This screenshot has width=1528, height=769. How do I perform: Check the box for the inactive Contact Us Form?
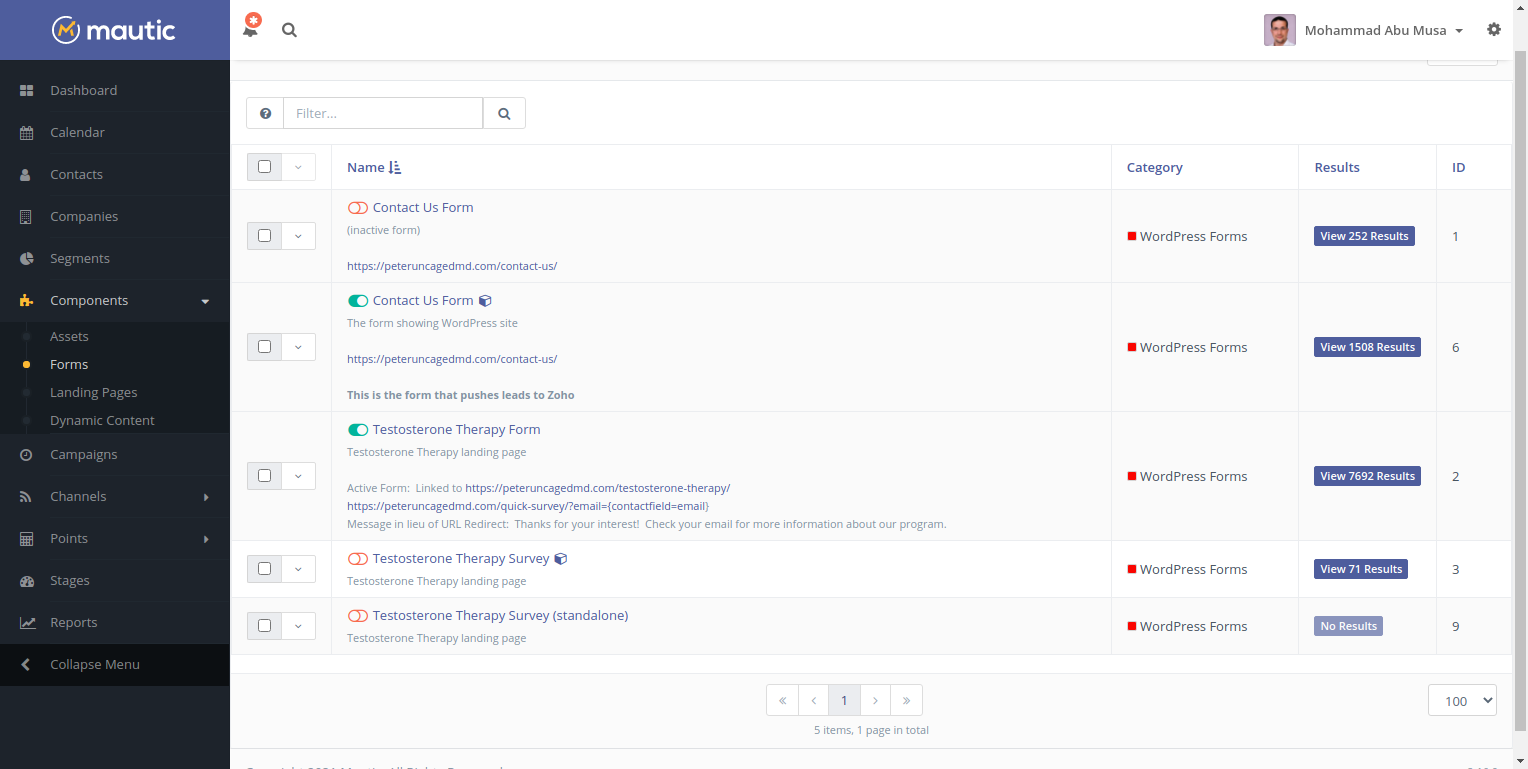(264, 236)
